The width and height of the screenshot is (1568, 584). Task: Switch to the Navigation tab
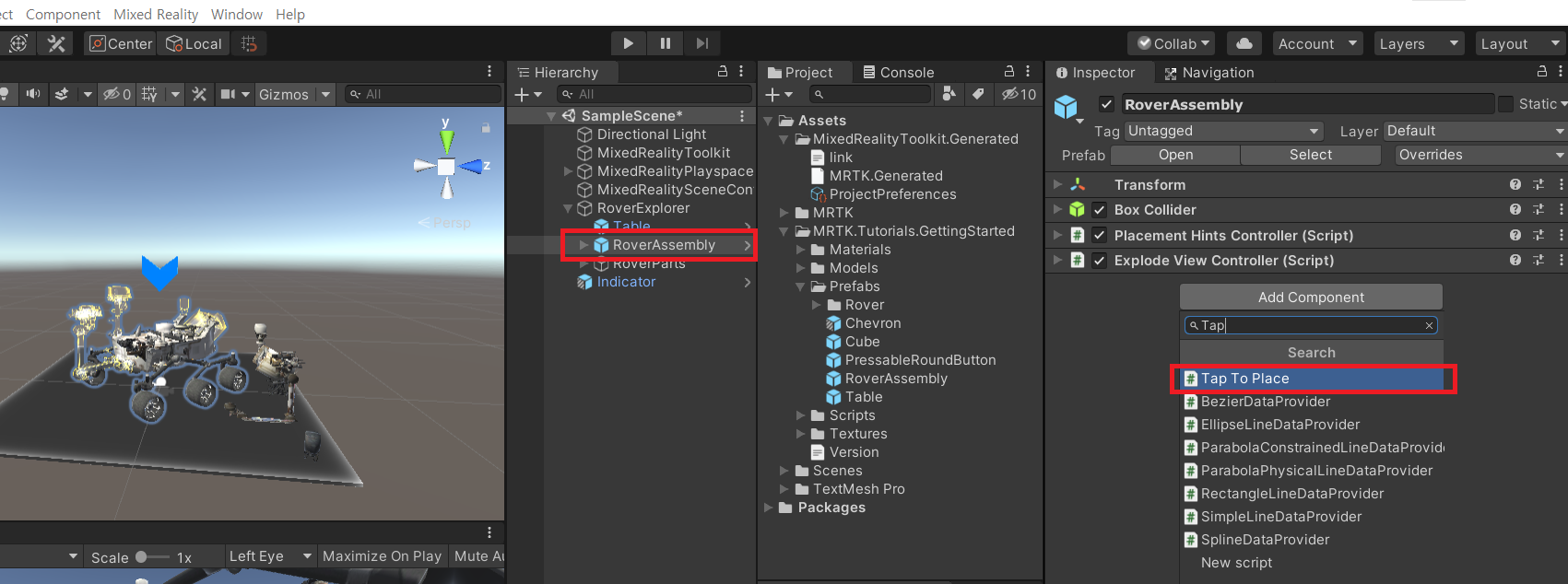click(x=1208, y=72)
